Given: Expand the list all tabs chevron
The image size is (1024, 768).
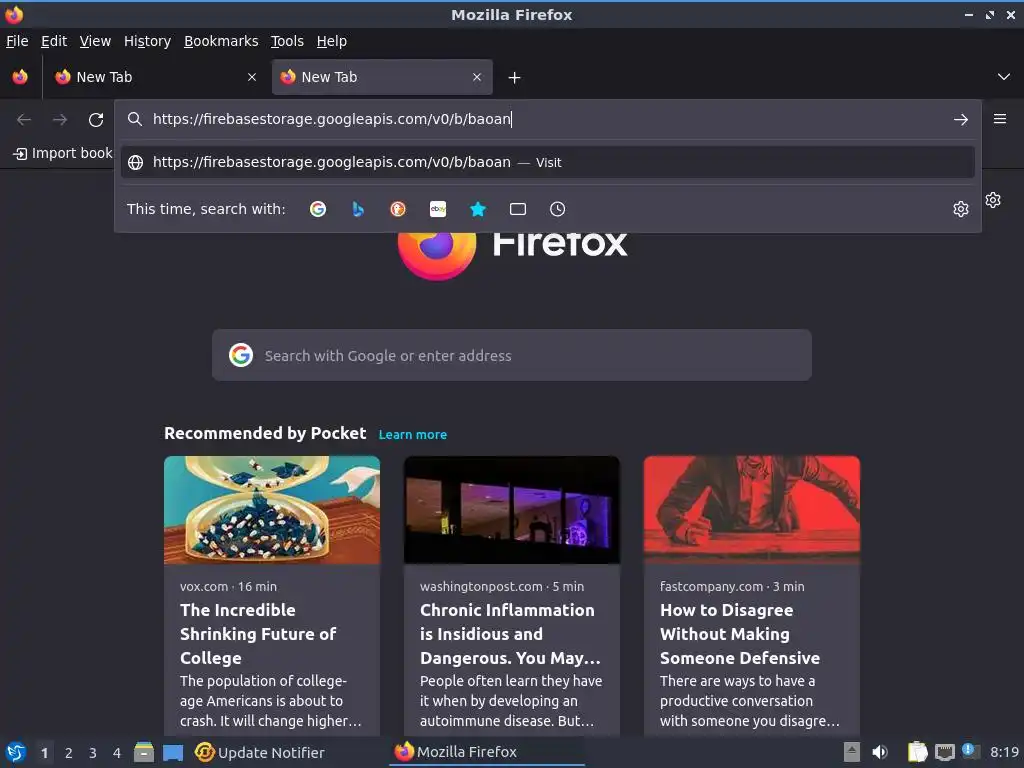Looking at the screenshot, I should pos(1004,77).
